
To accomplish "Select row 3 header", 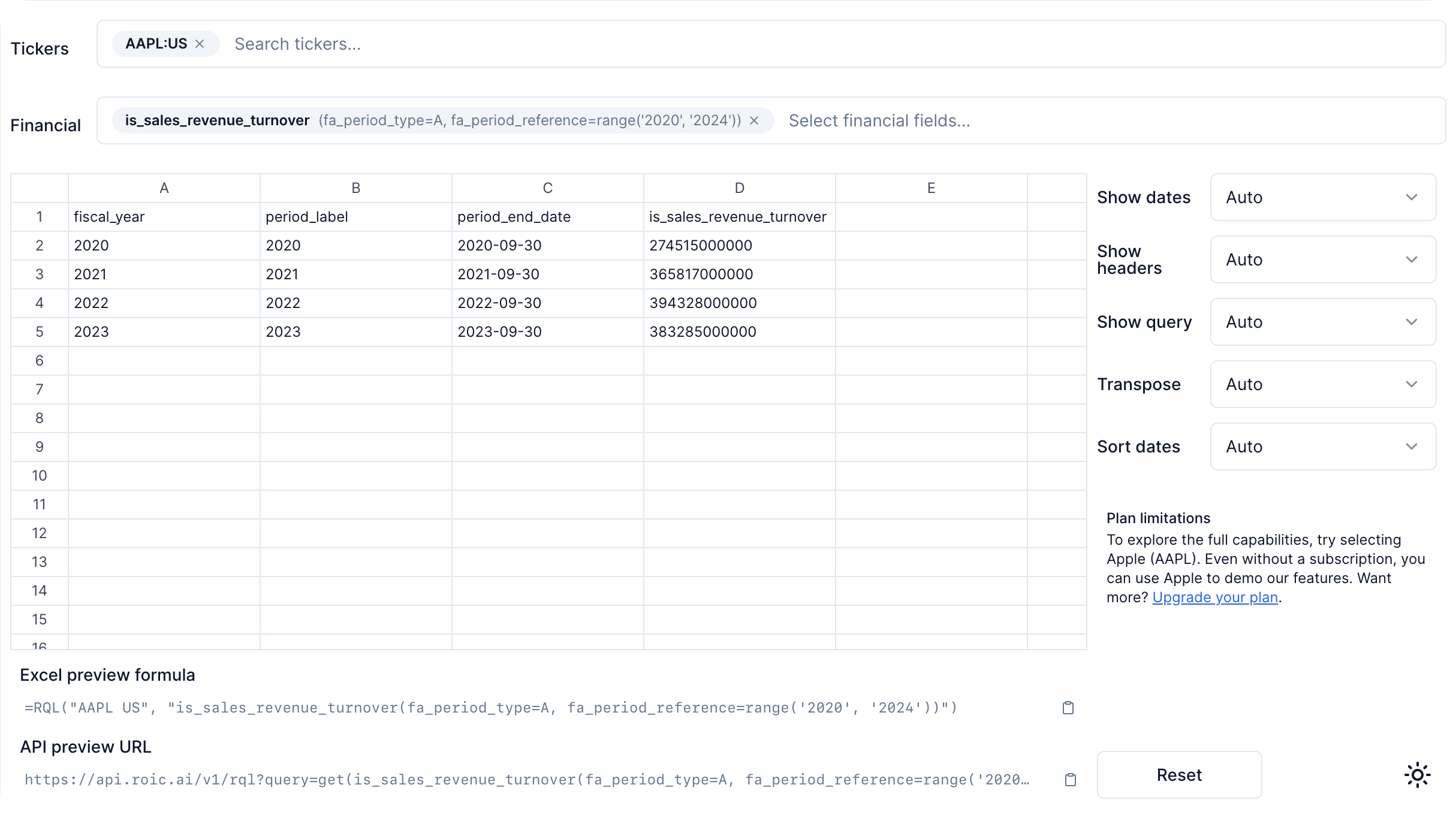I will 40,274.
